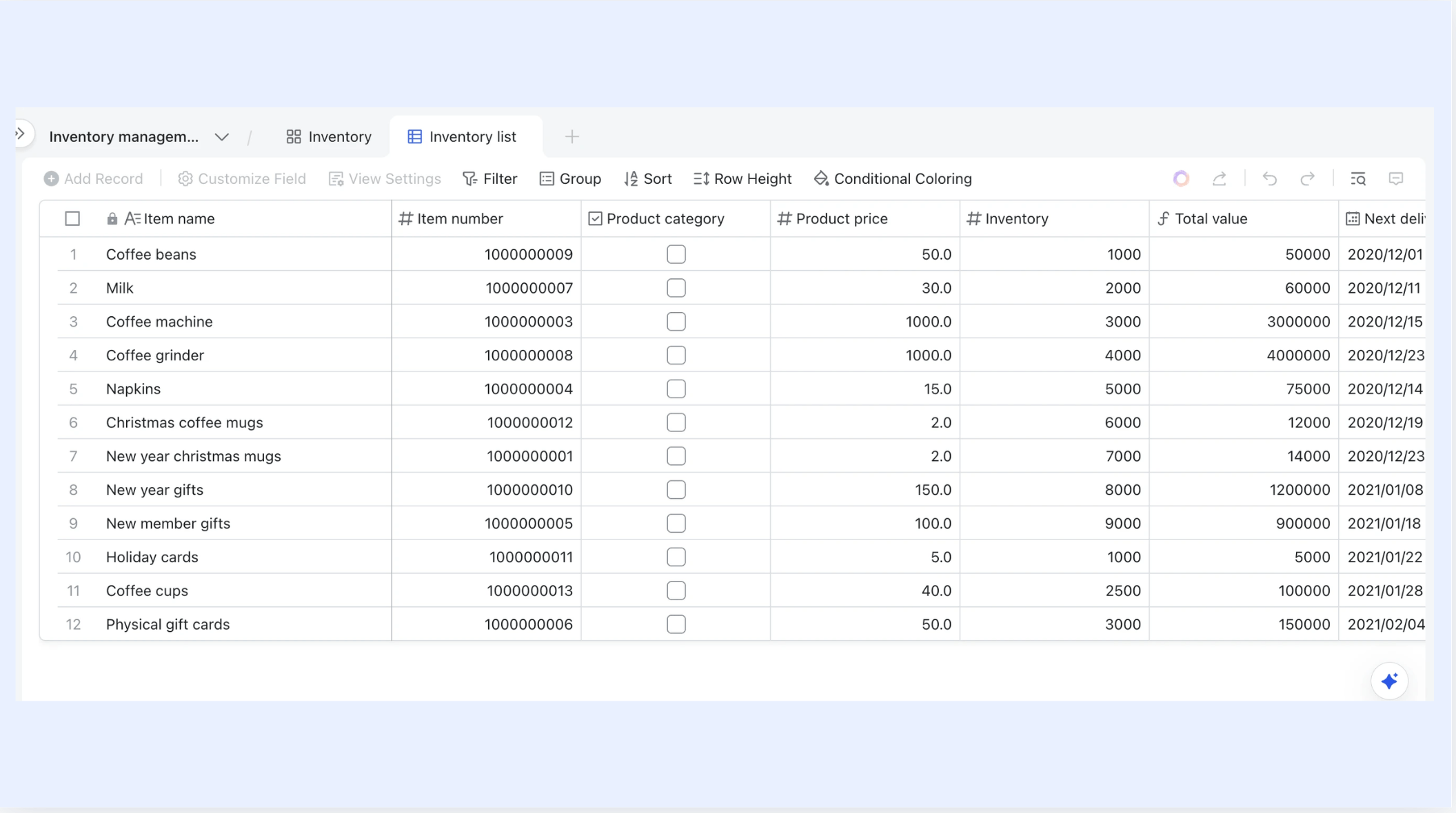Select item number 1000000012 cell
This screenshot has height=813, width=1456.
coord(486,423)
